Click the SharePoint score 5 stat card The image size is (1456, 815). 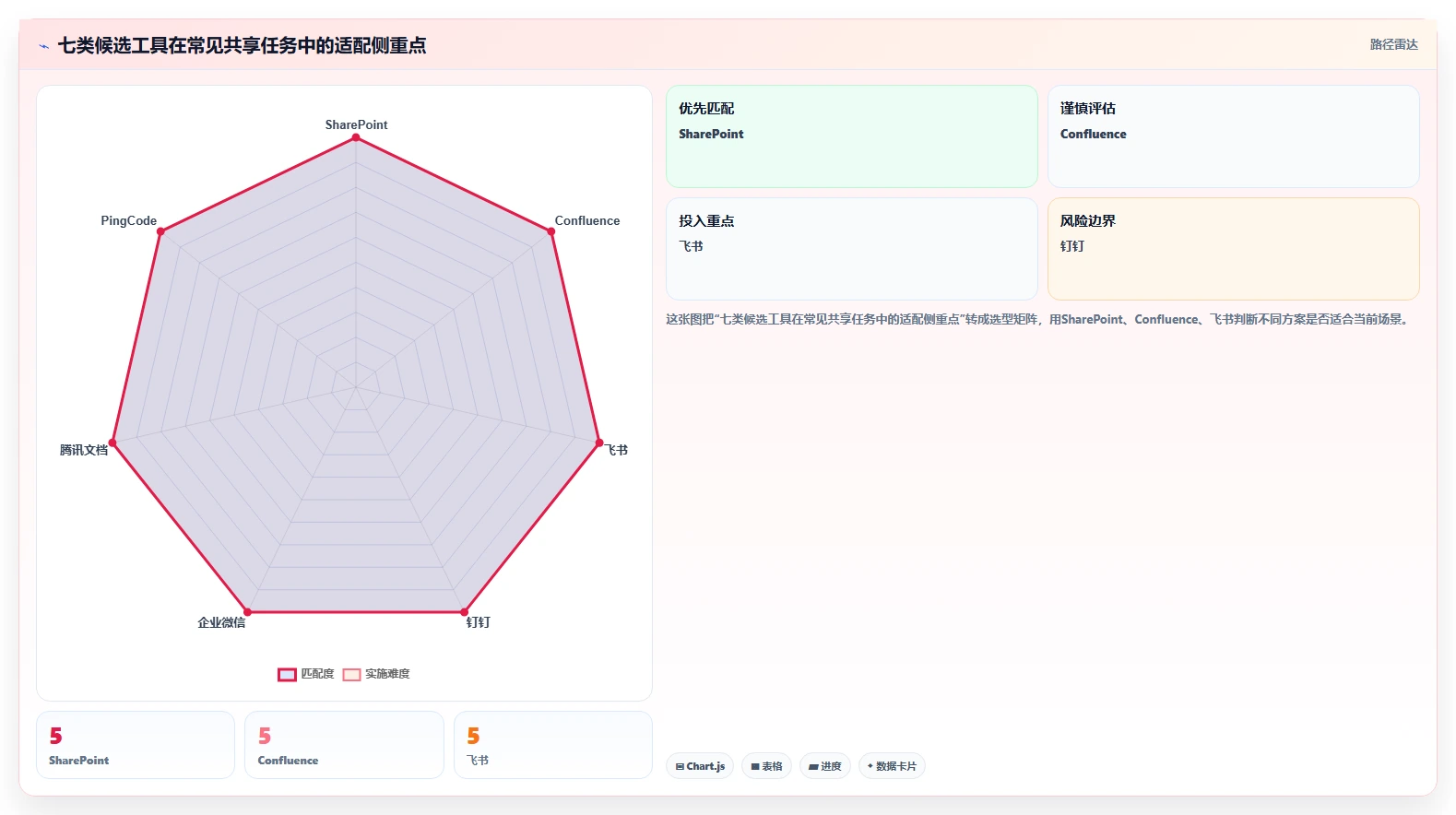[136, 745]
